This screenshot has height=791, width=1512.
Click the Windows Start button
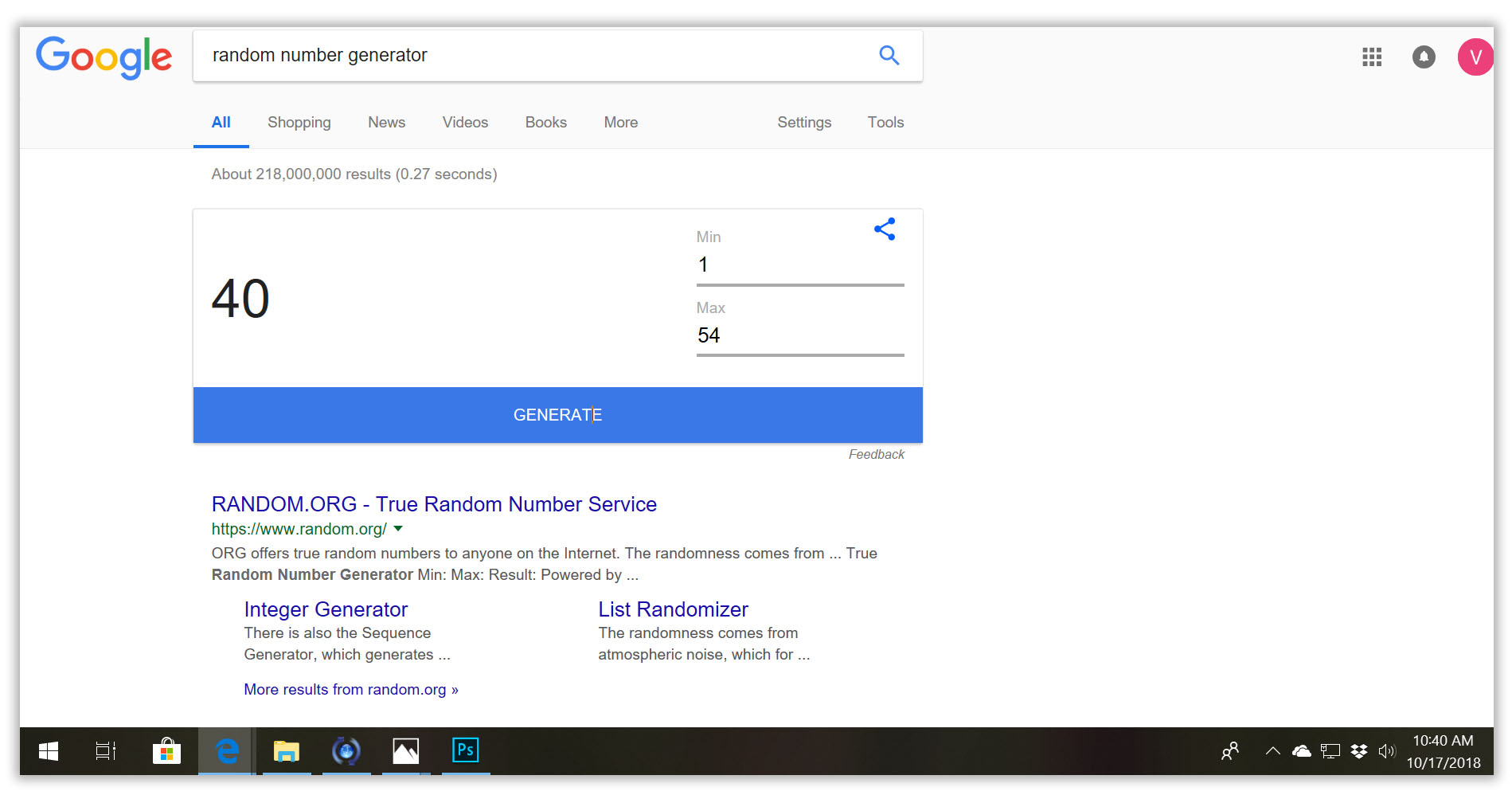click(x=49, y=750)
